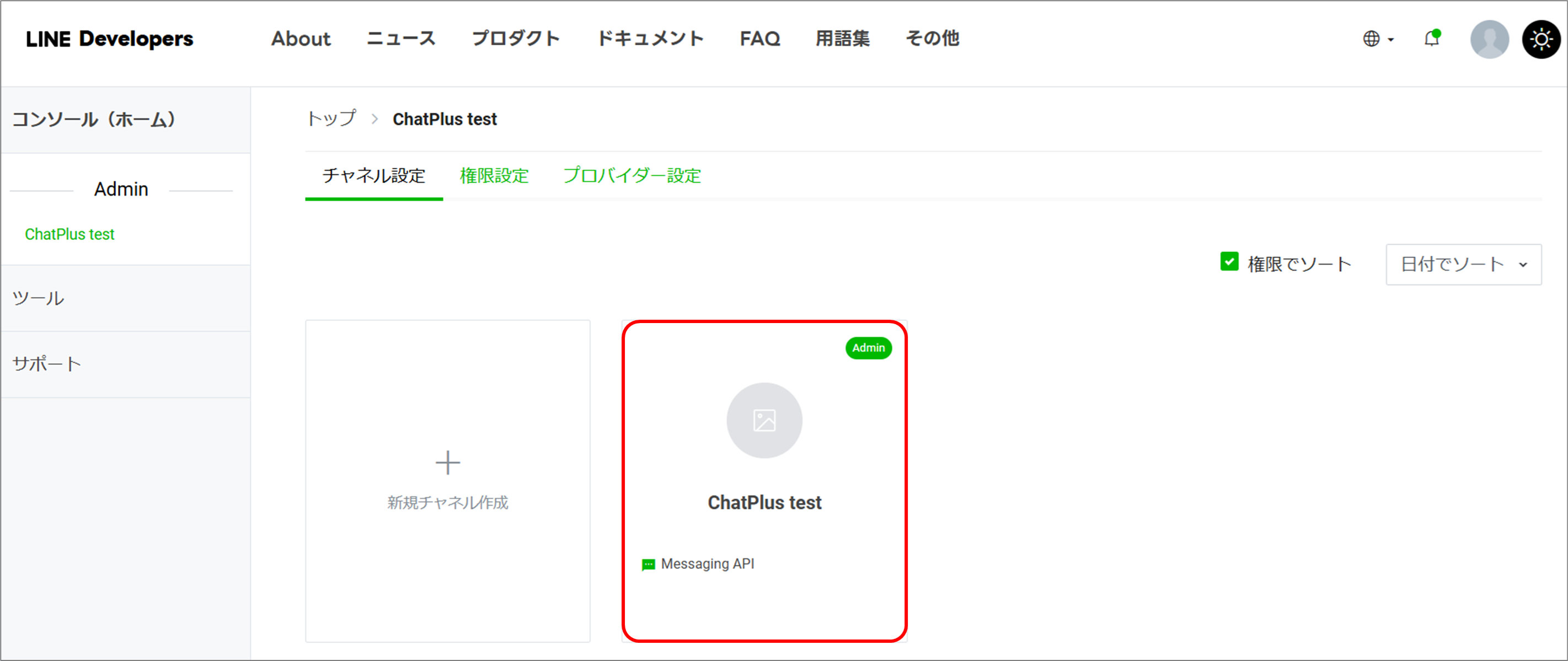Image resolution: width=1568 pixels, height=661 pixels.
Task: Click the green Admin badge on channel
Action: click(x=868, y=347)
